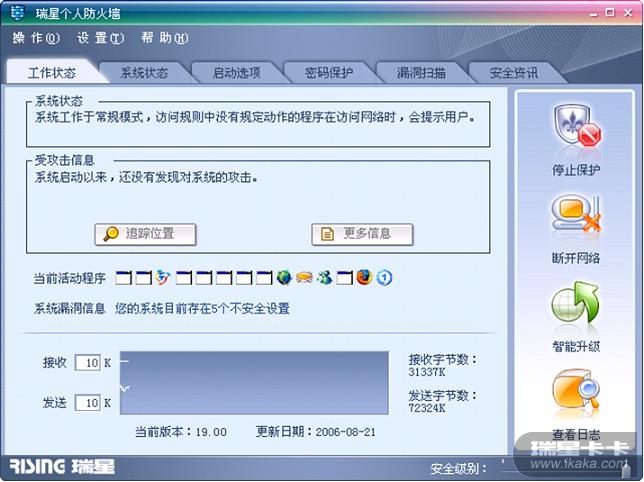Switch to the 启动选项 tab
The image size is (644, 482).
(237, 73)
